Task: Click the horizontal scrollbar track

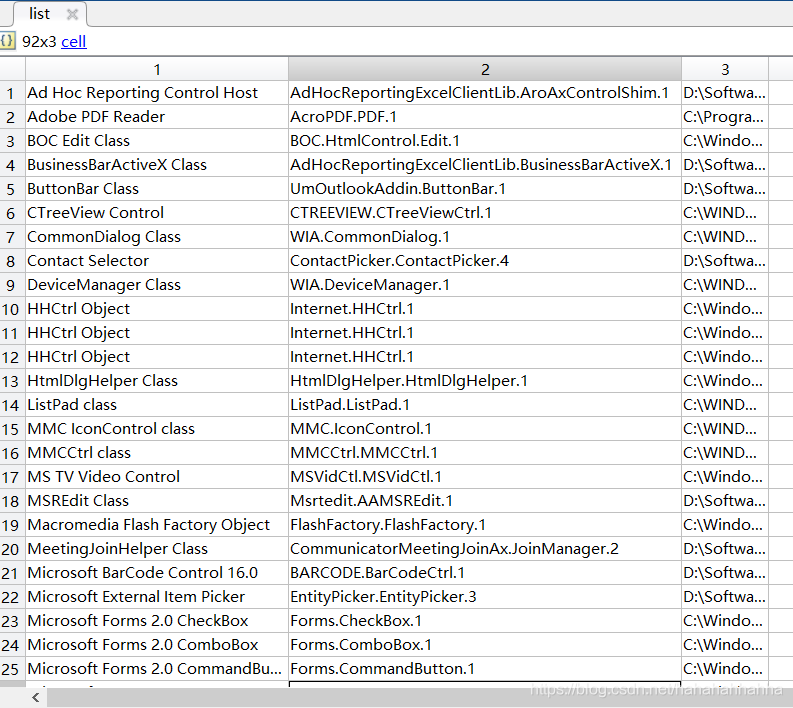Action: click(x=420, y=697)
